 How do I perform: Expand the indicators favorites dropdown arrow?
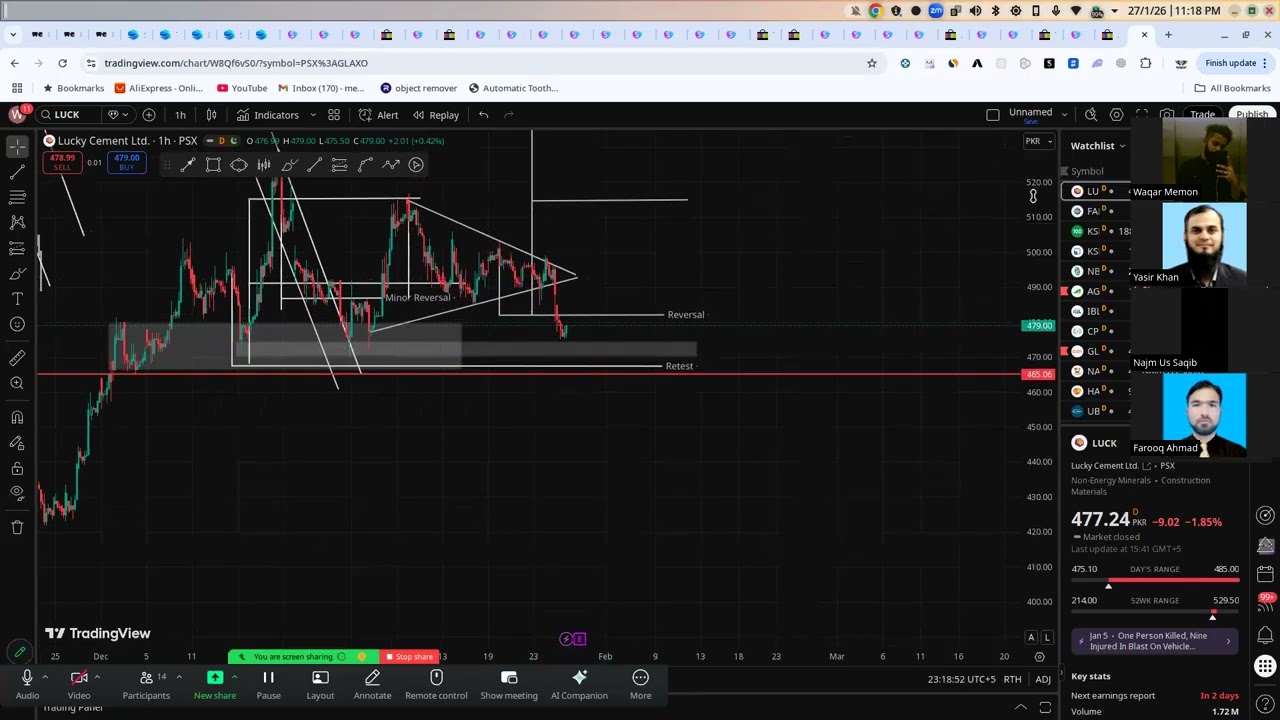(313, 115)
